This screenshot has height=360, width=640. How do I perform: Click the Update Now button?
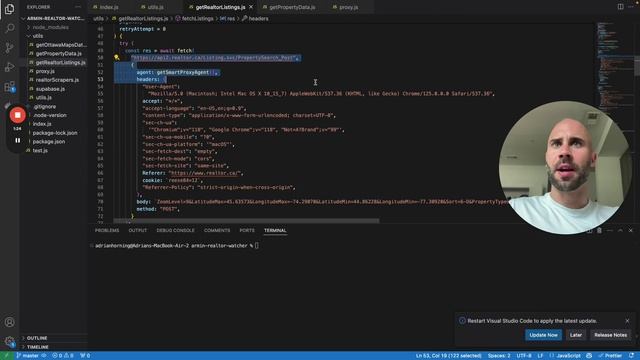(x=543, y=335)
